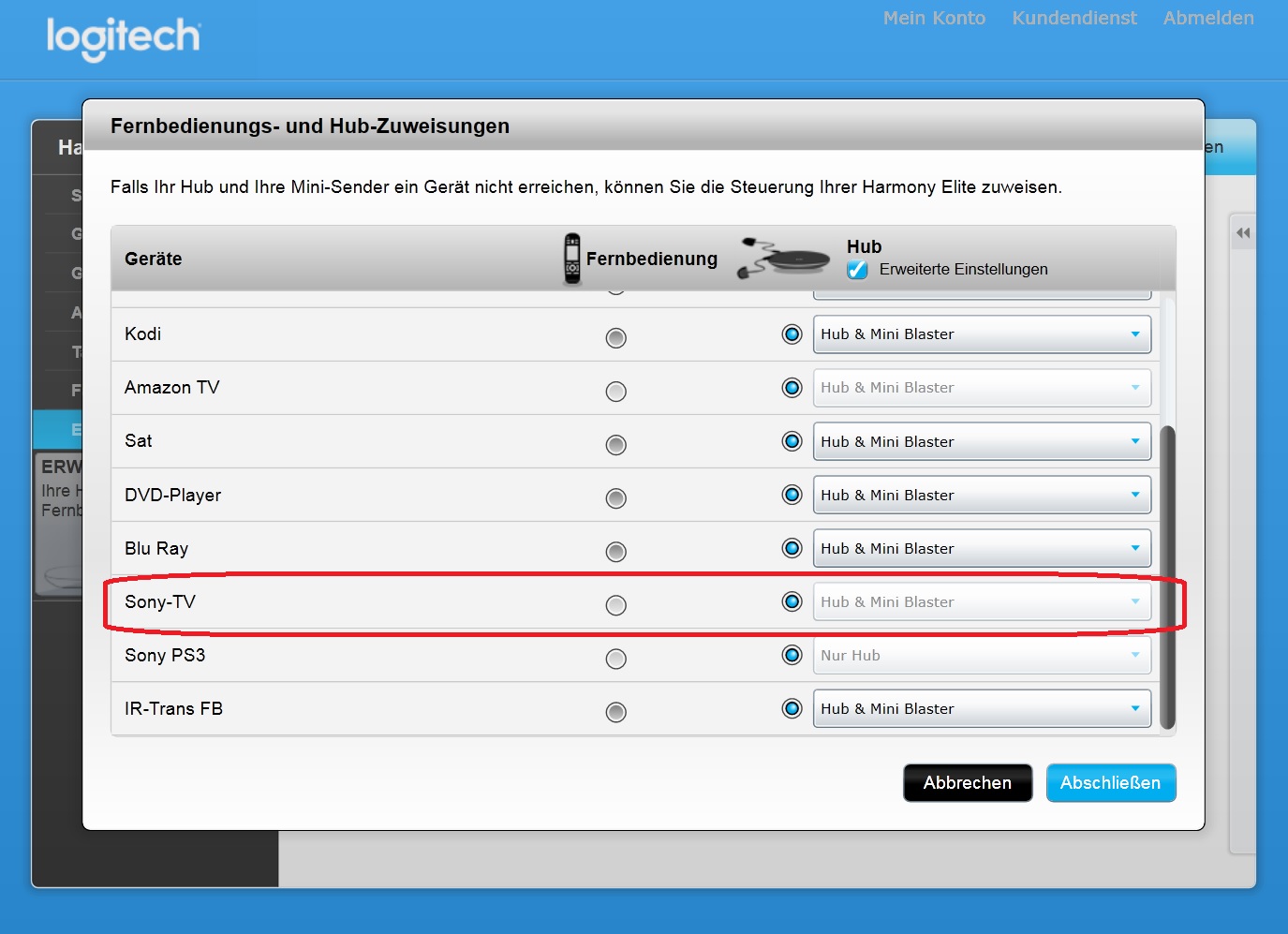The height and width of the screenshot is (934, 1288).
Task: Click Abschließen to finish
Action: coord(1110,783)
